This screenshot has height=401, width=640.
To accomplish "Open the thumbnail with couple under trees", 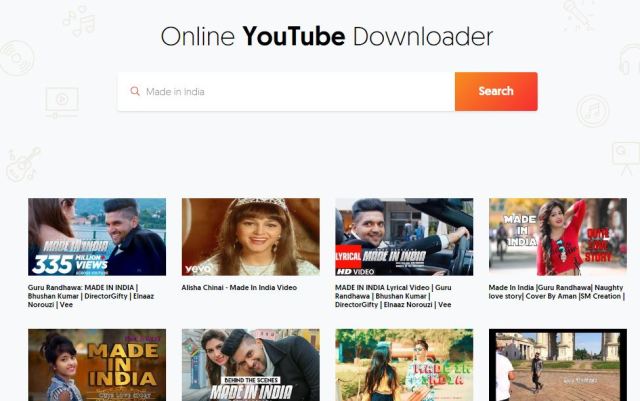I will pyautogui.click(x=404, y=365).
